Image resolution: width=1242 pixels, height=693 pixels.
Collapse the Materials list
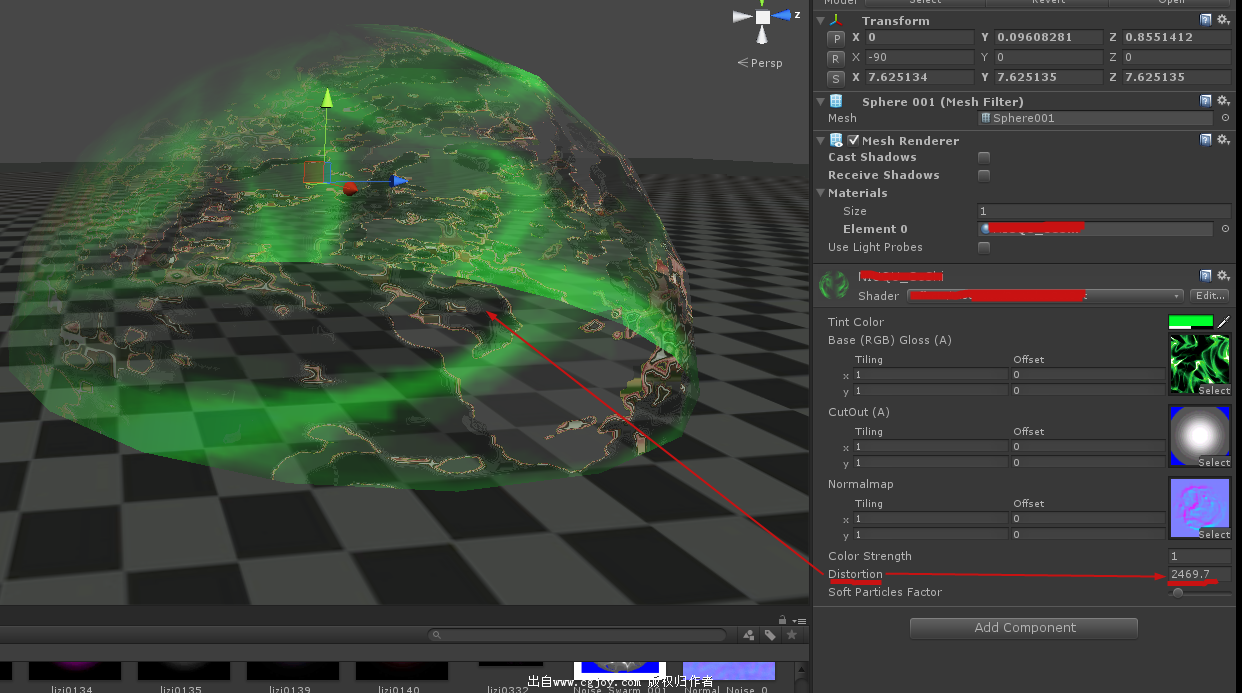tap(822, 193)
